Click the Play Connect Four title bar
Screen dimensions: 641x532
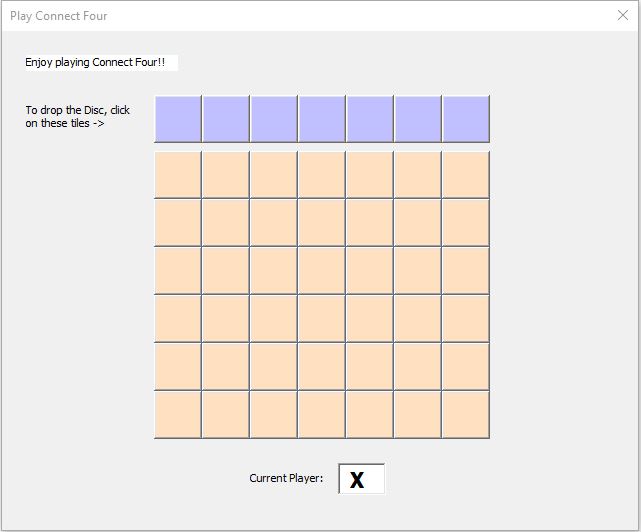click(x=300, y=16)
